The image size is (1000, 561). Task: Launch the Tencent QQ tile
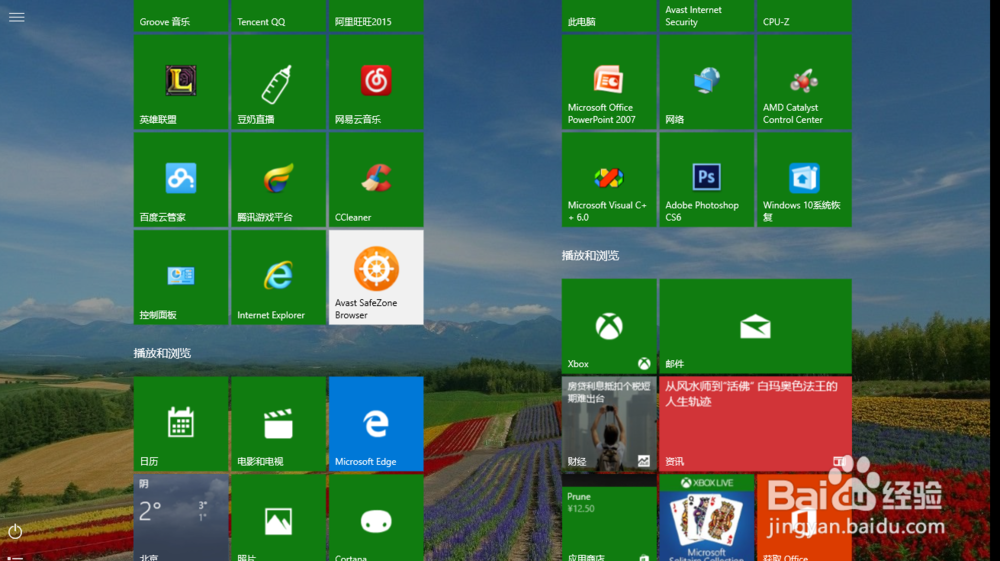[279, 15]
